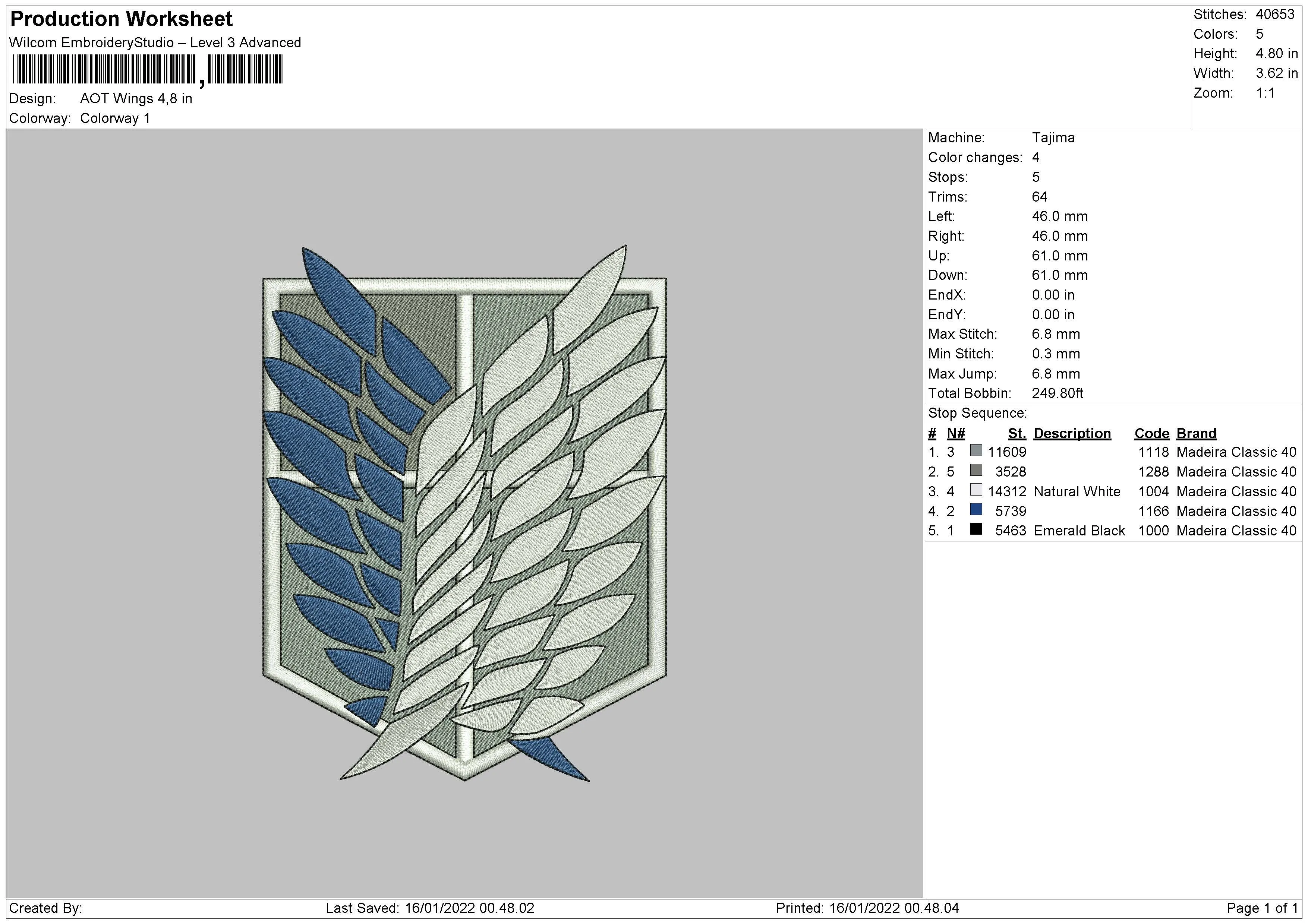Click the embroidered wings shield design preview

464,513
